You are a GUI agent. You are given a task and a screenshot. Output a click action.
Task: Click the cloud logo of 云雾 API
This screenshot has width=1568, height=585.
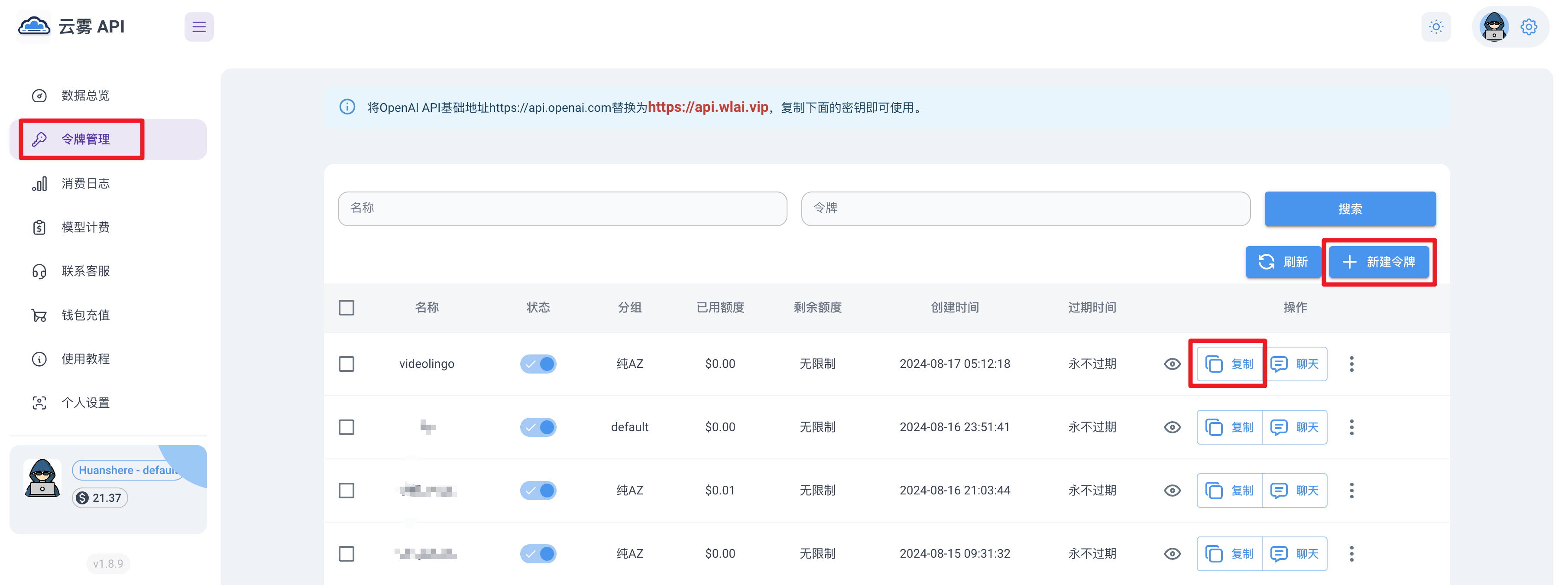coord(34,26)
